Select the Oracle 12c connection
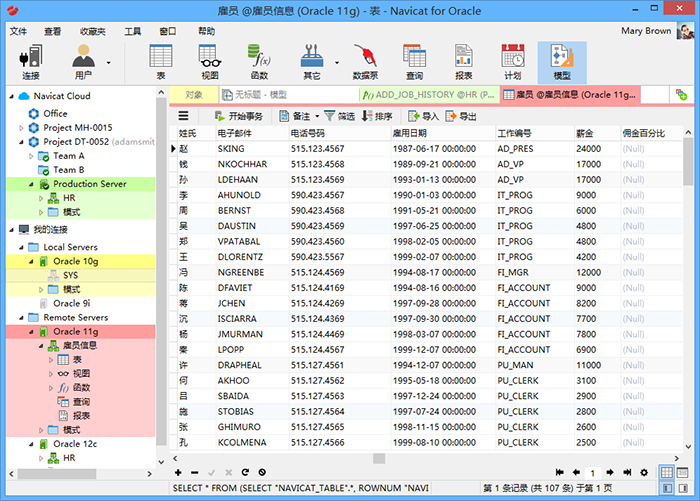The height and width of the screenshot is (501, 700). (75, 444)
